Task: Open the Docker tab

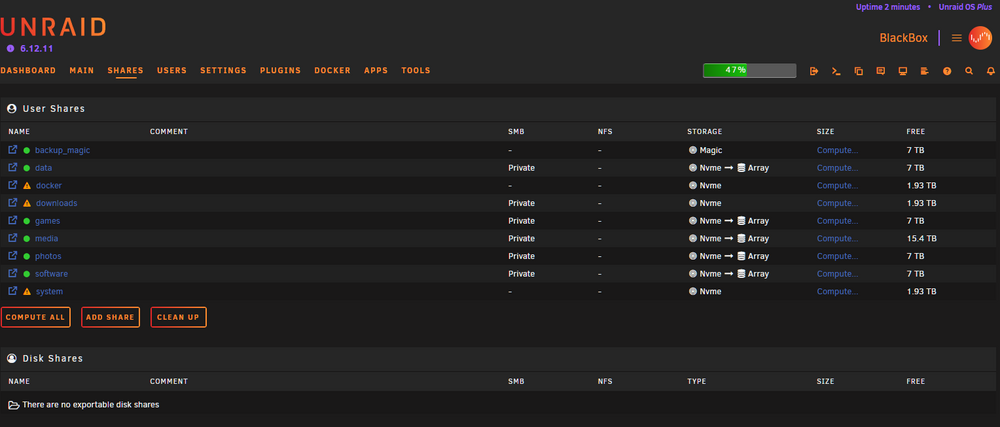Action: coord(332,71)
